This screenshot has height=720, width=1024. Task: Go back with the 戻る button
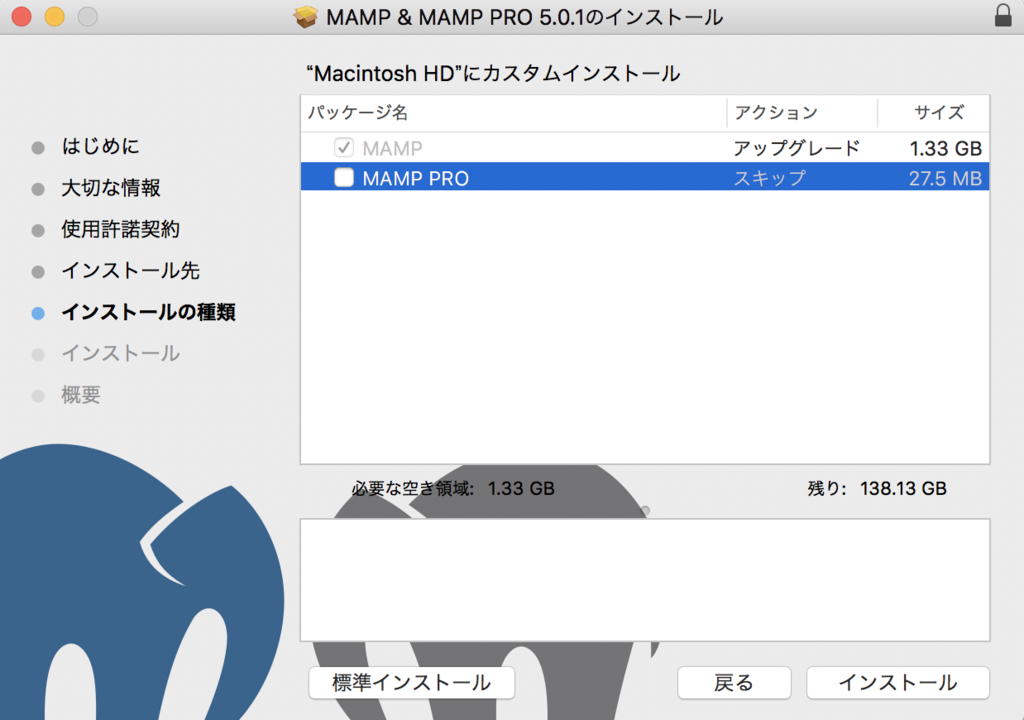(x=734, y=683)
